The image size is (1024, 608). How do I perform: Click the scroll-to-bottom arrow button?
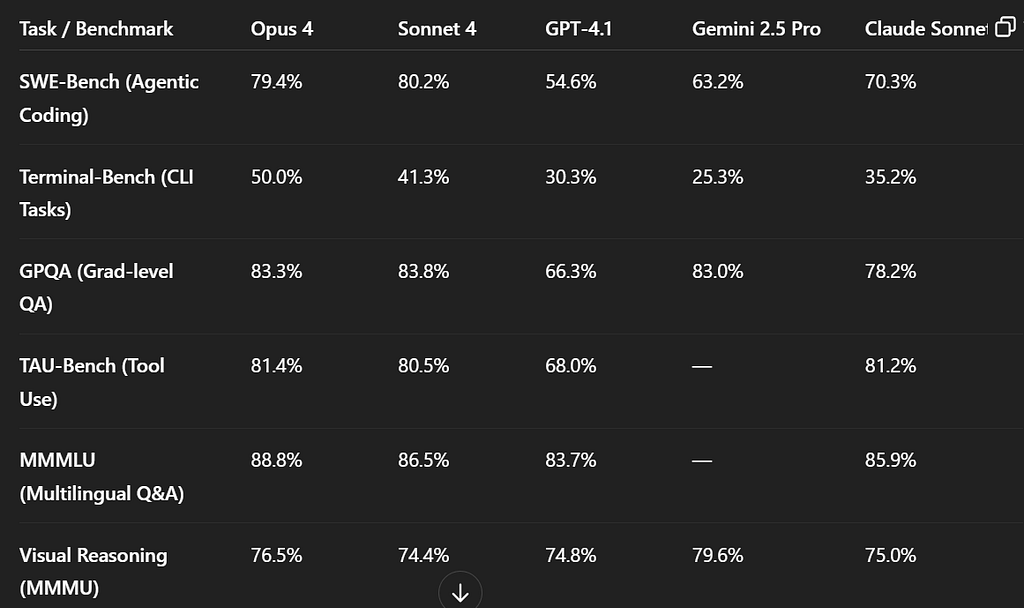point(460,590)
